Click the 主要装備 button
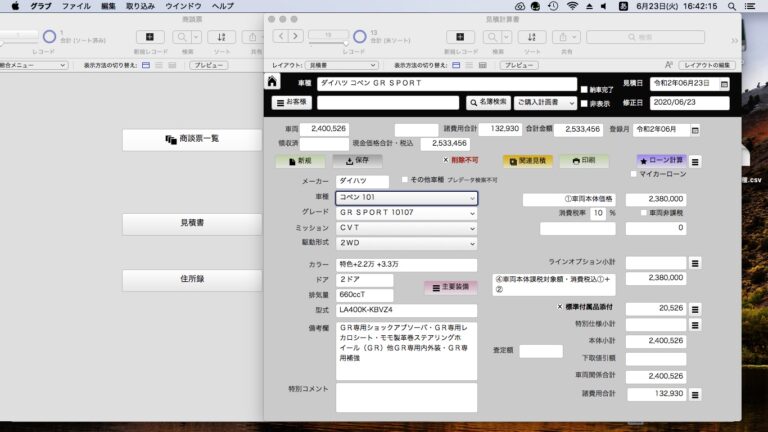The height and width of the screenshot is (432, 768). [451, 287]
